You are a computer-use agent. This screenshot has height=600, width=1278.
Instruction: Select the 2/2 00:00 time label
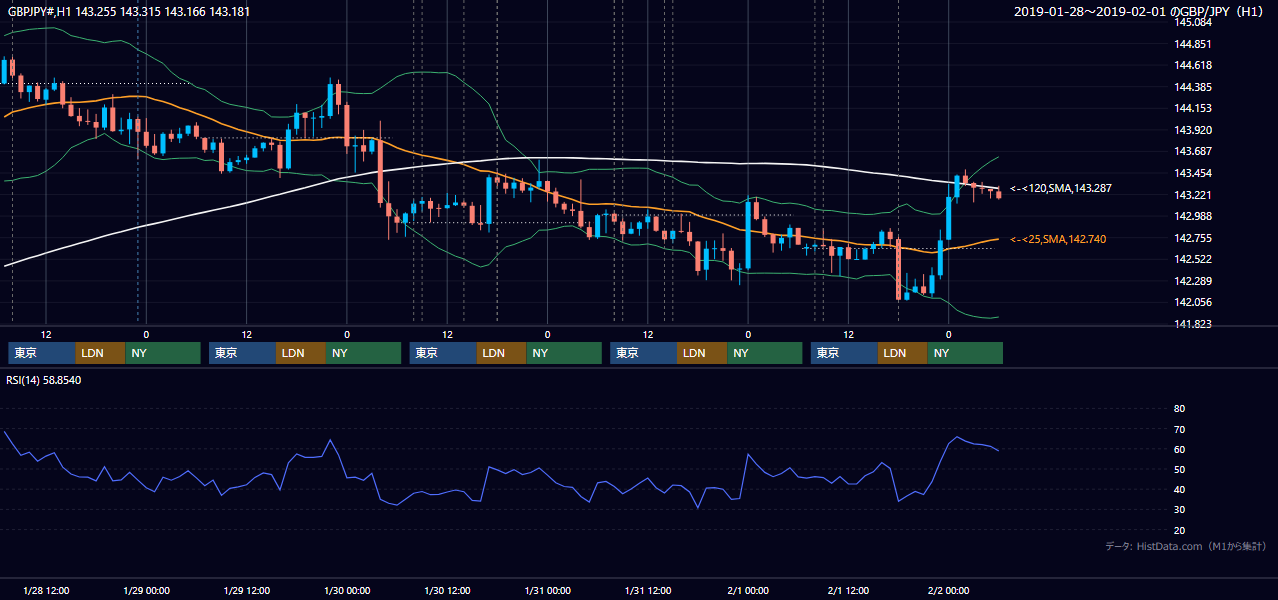(x=949, y=591)
